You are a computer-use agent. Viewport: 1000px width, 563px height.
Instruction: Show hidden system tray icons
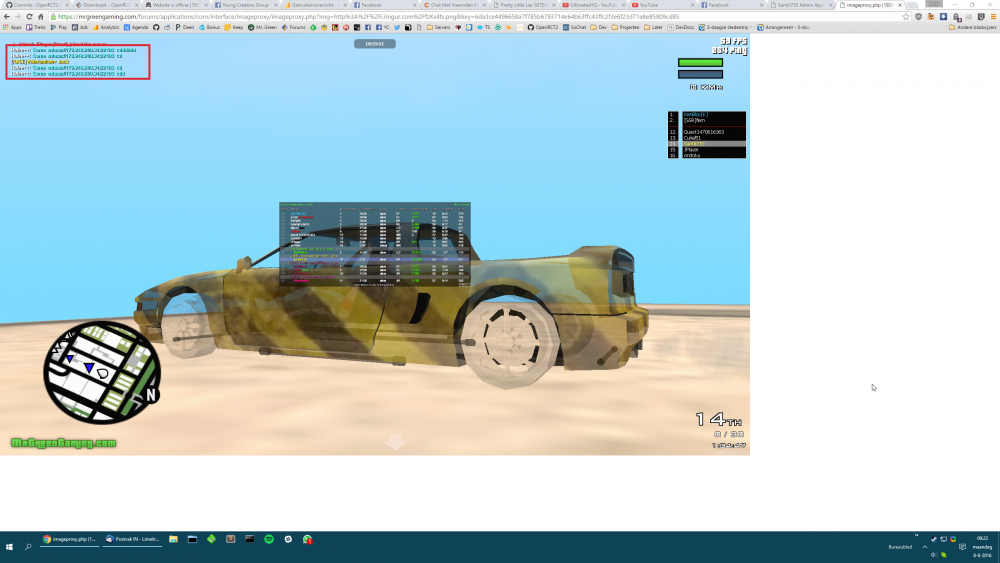[925, 547]
